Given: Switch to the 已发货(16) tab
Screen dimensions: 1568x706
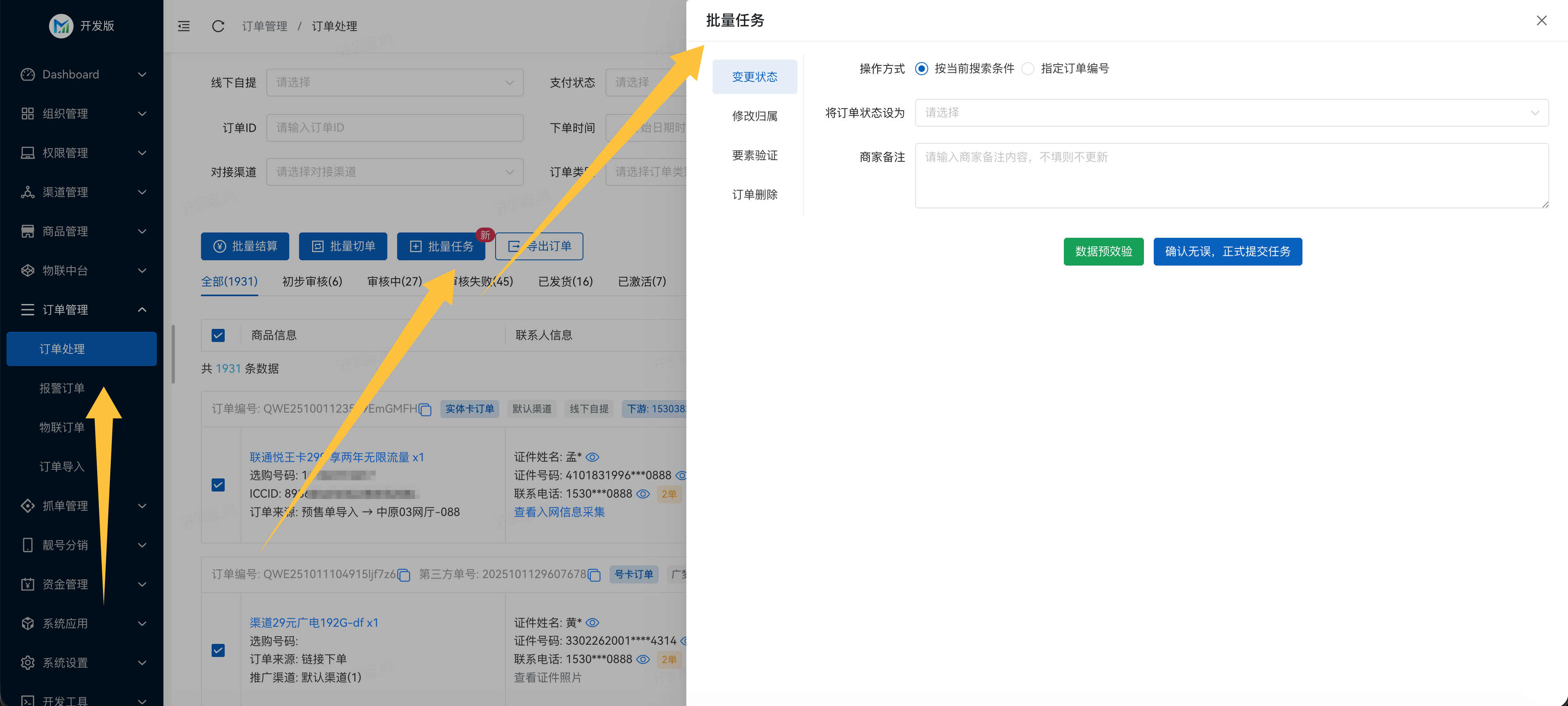Looking at the screenshot, I should 565,281.
